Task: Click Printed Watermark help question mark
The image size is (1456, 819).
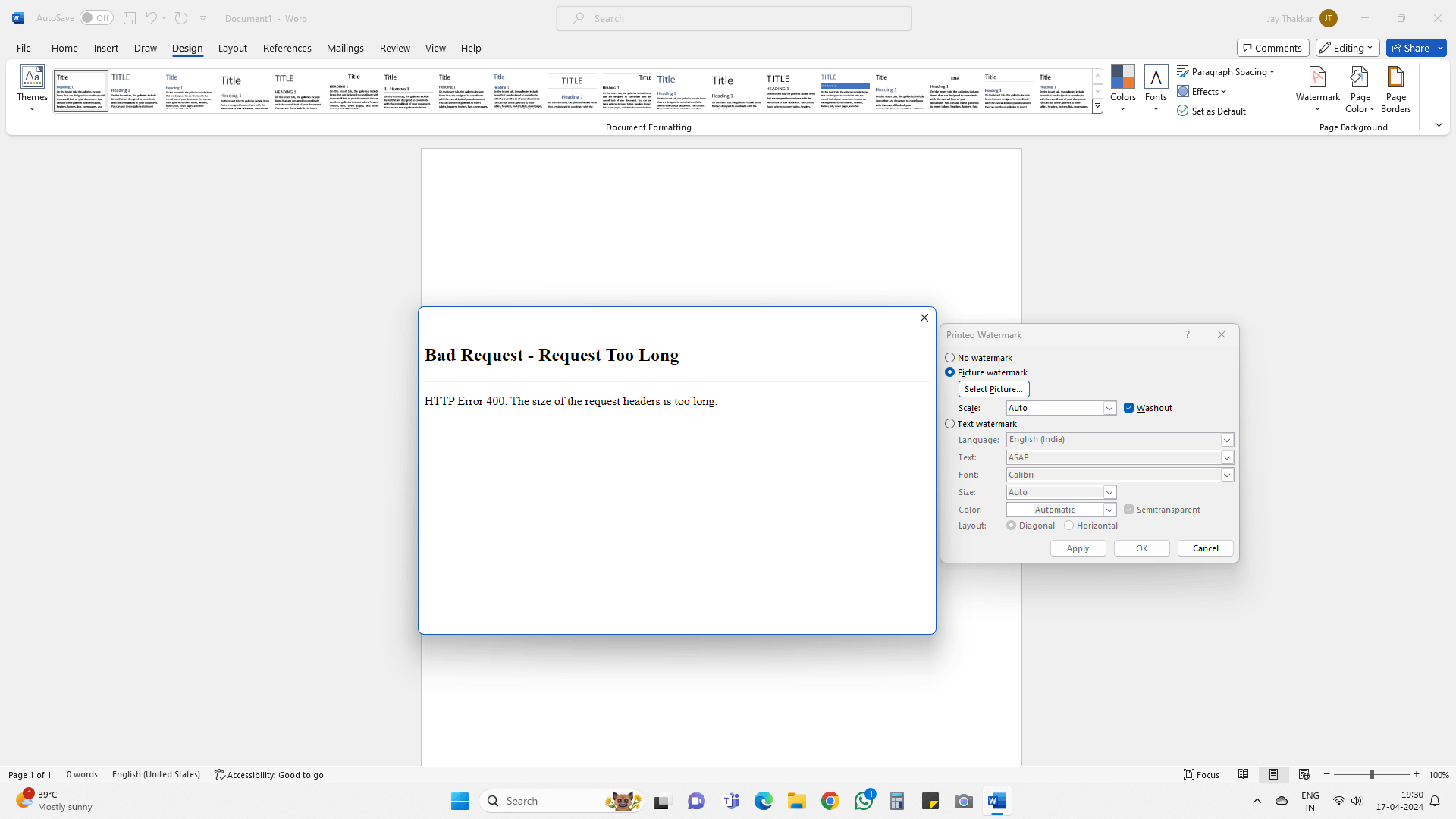Action: 1188,334
